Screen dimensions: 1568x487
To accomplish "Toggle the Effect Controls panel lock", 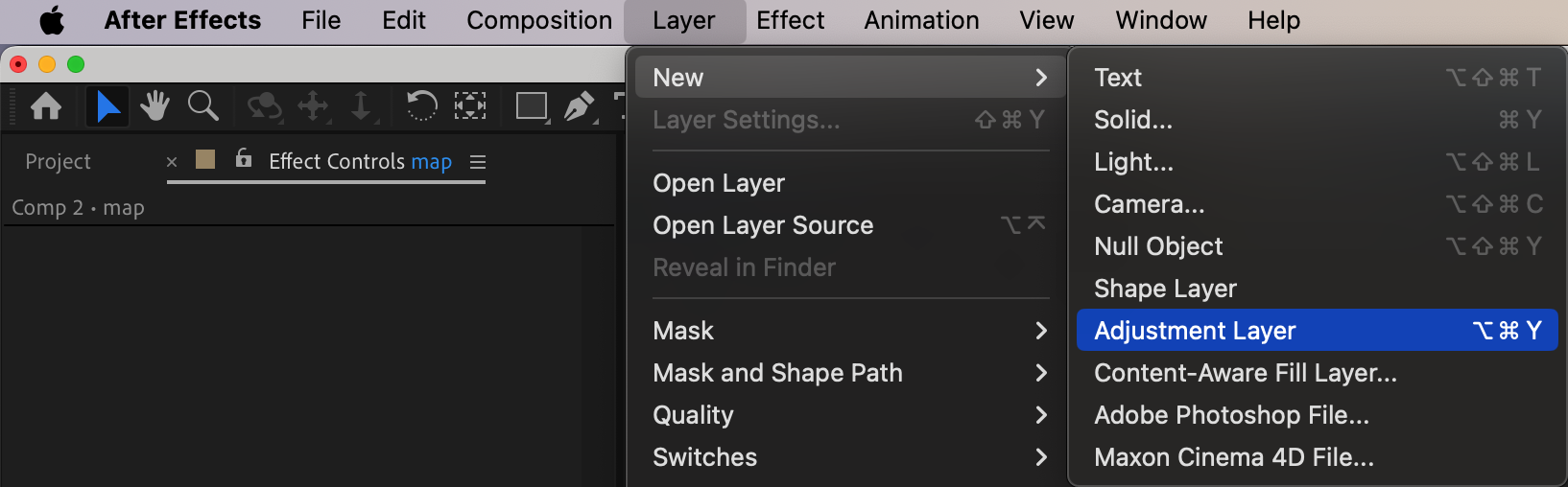I will pyautogui.click(x=244, y=158).
